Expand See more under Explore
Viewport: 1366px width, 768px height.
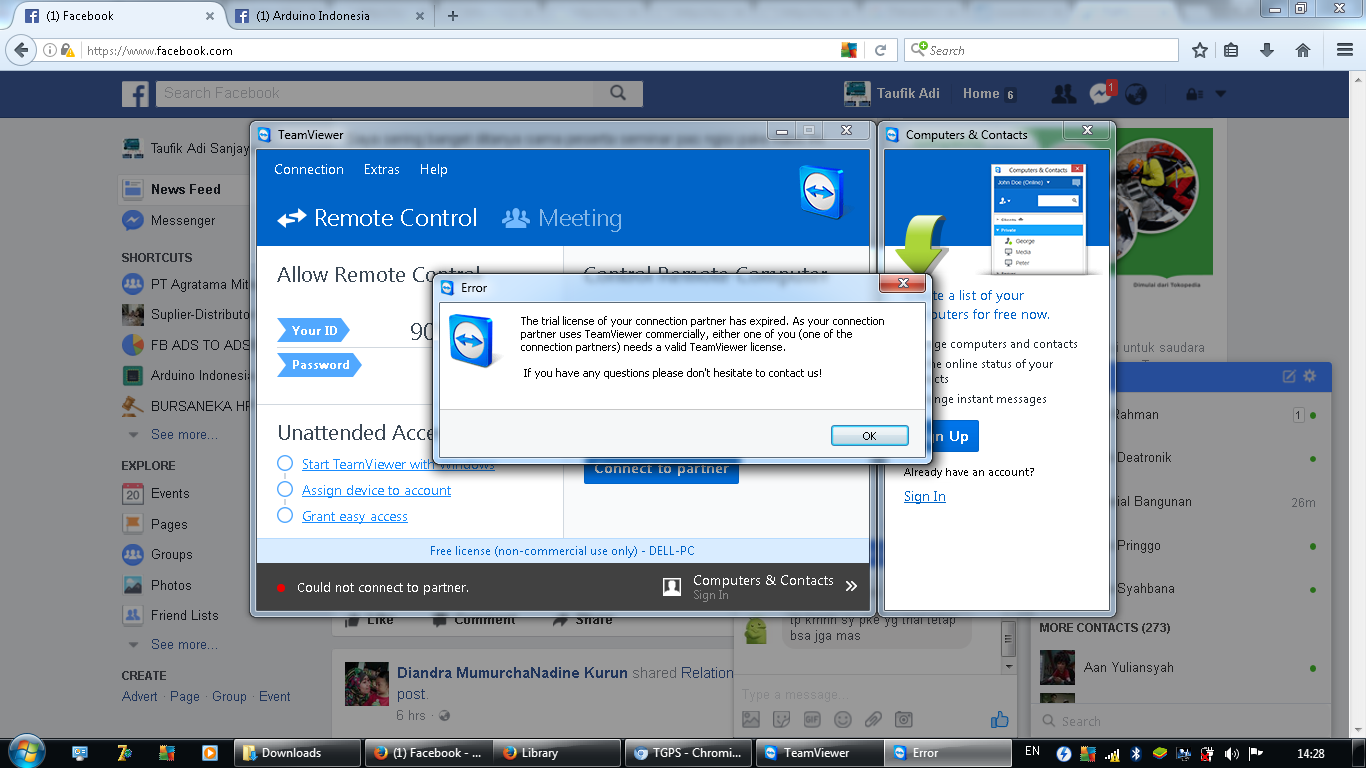point(183,645)
